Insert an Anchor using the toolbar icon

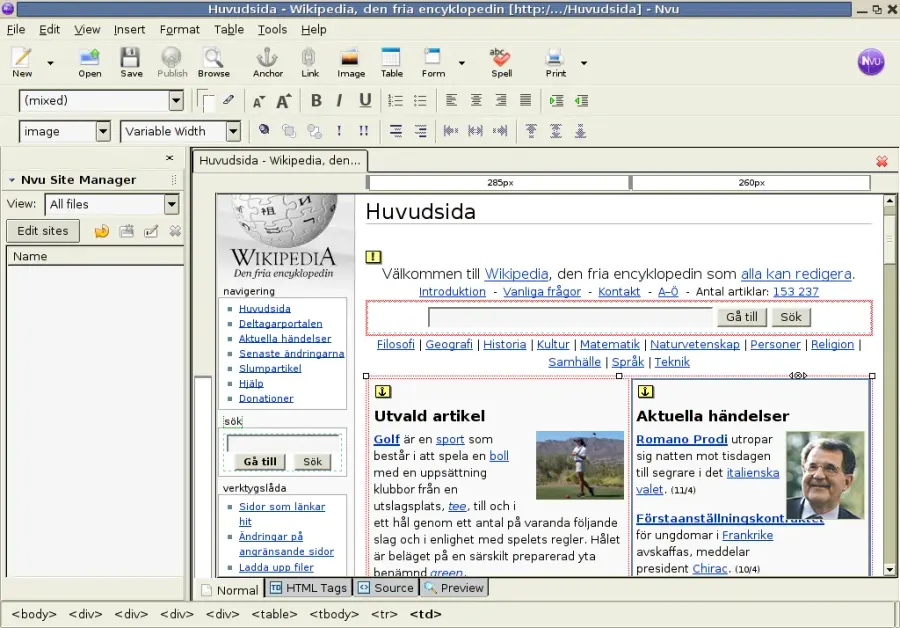pyautogui.click(x=267, y=62)
